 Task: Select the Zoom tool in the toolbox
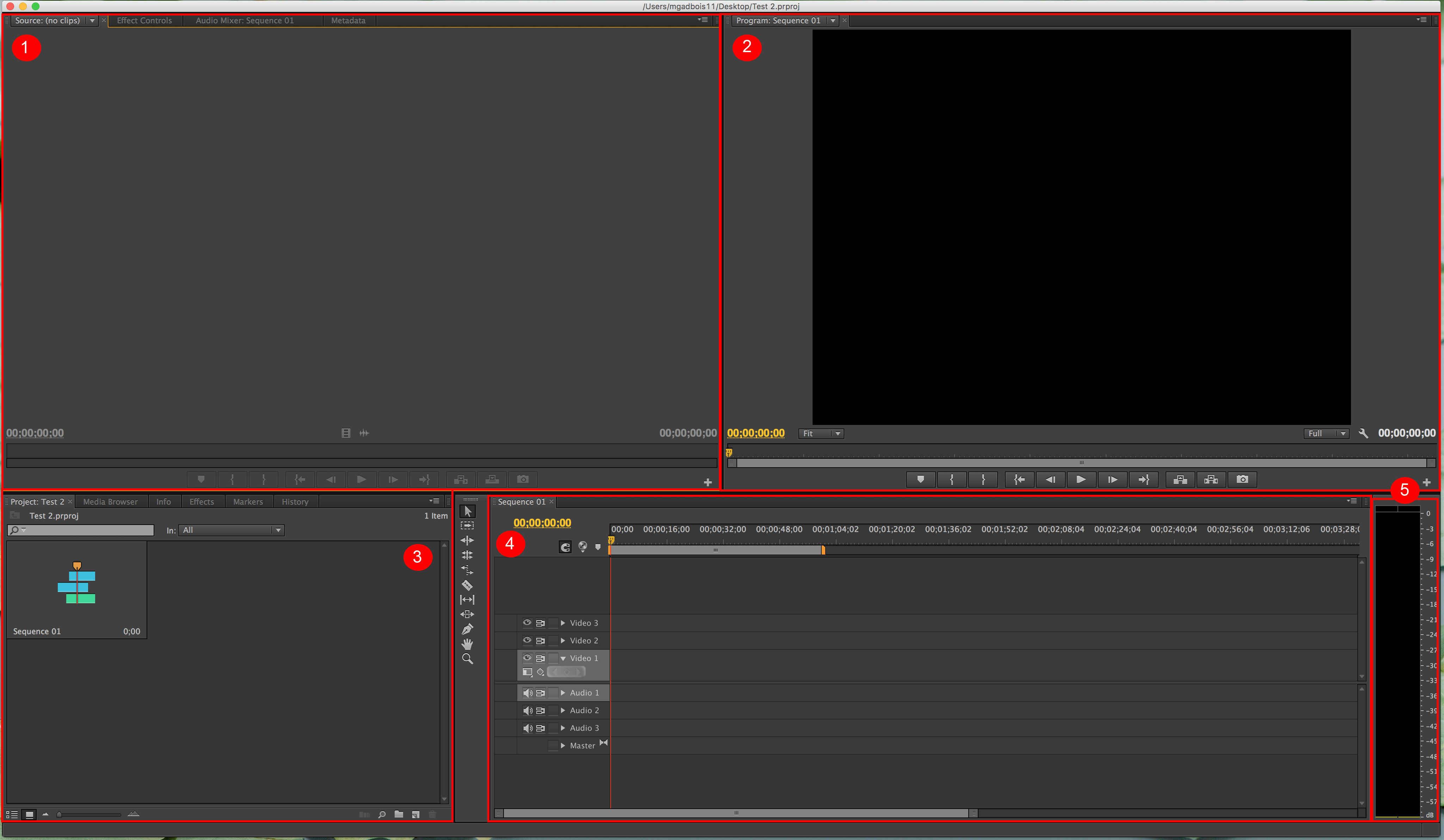coord(467,659)
